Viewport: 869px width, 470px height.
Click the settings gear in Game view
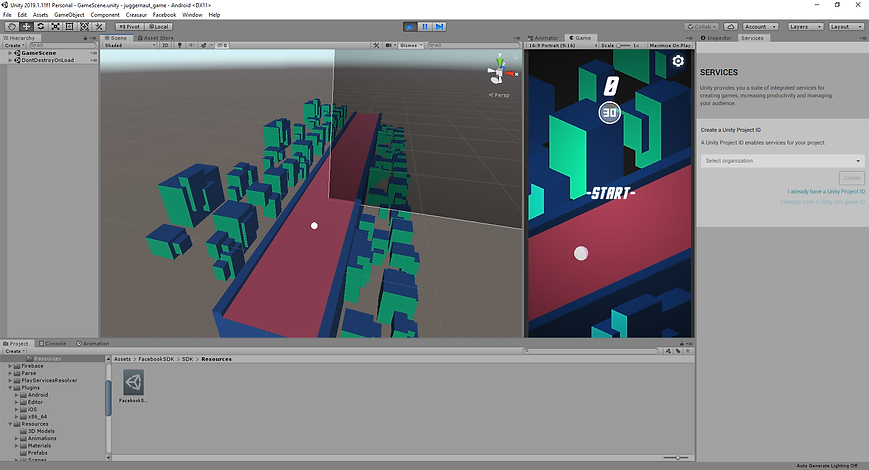coord(678,61)
